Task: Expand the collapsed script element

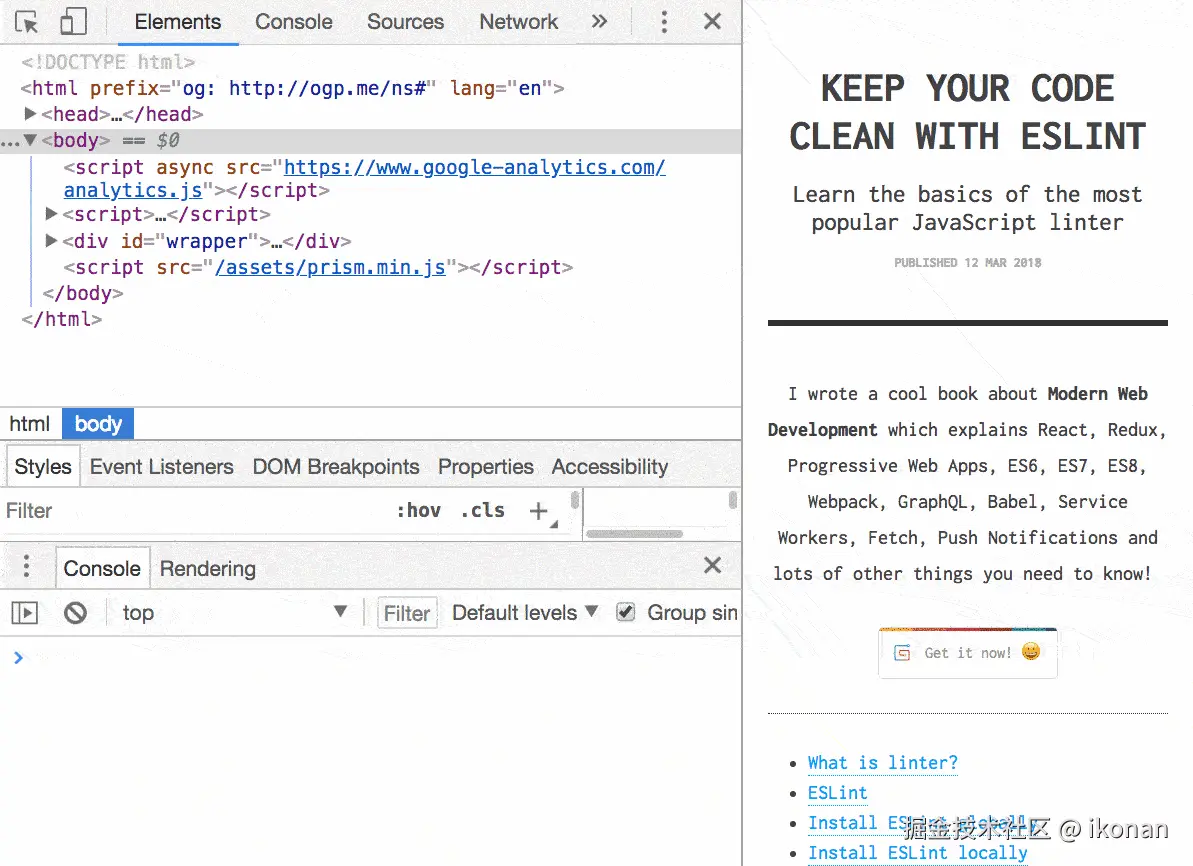Action: [51, 214]
